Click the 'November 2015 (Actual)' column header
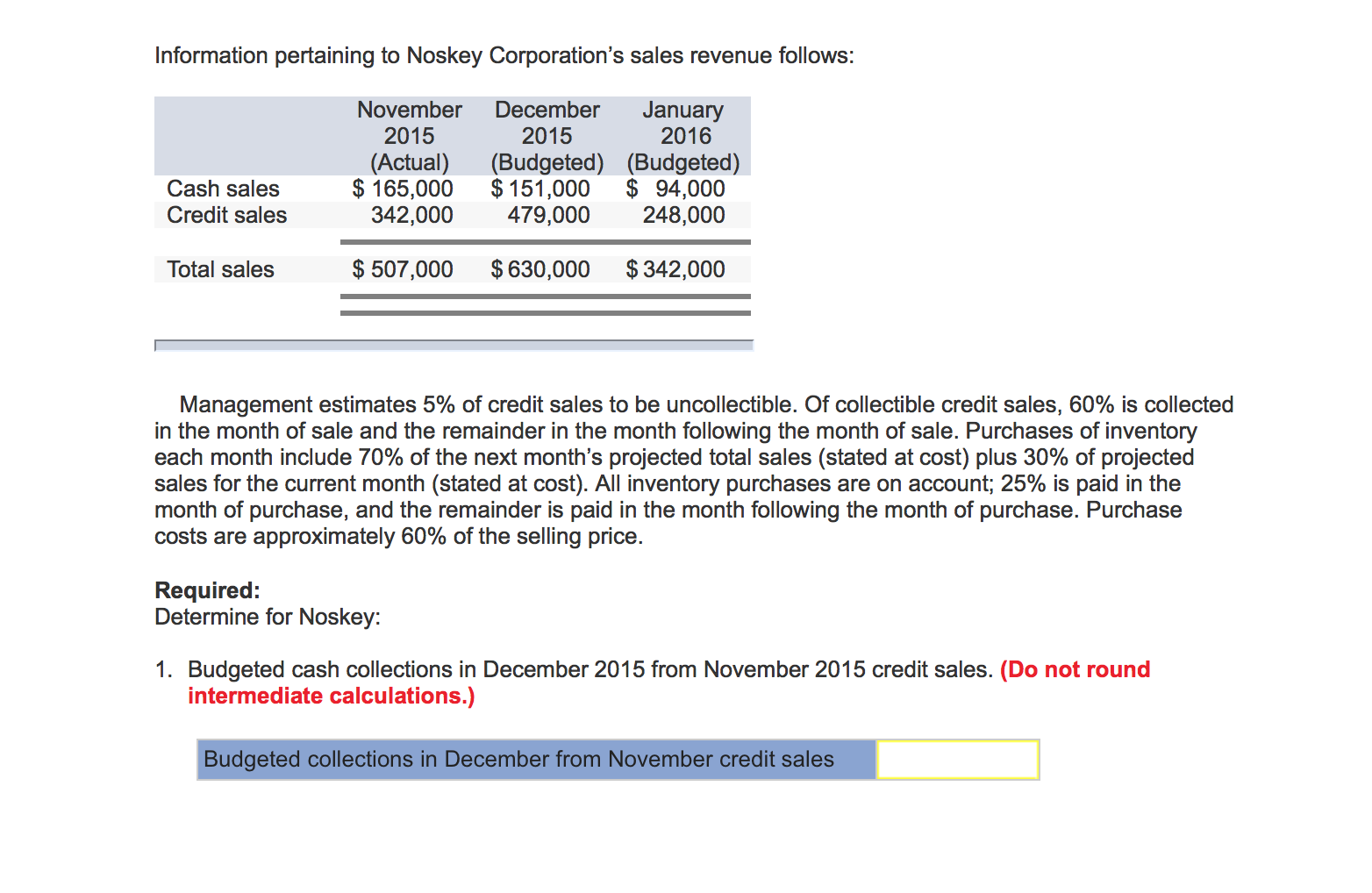1372x893 pixels. click(x=409, y=136)
